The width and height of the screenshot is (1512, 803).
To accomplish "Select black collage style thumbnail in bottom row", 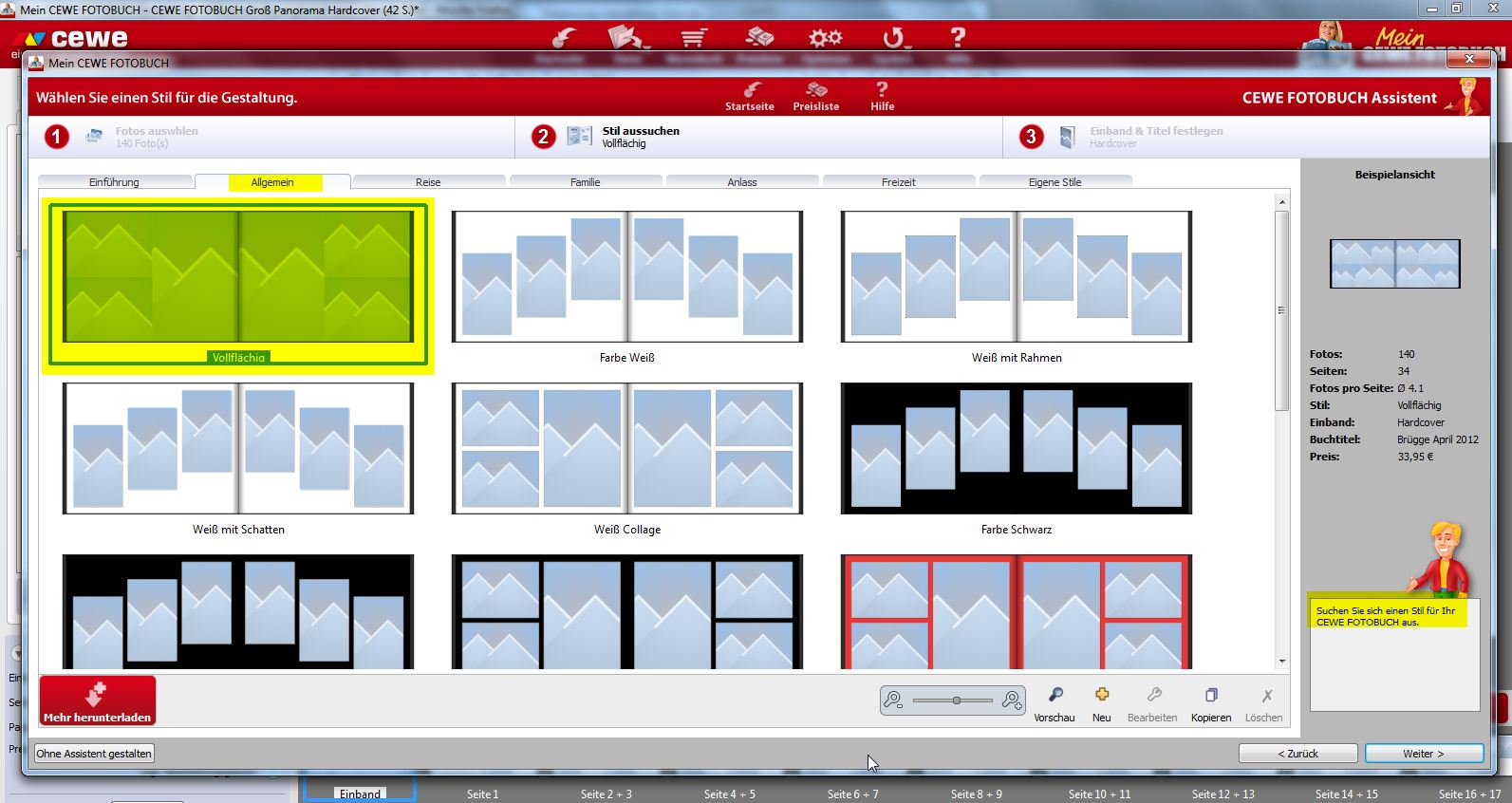I will (627, 612).
